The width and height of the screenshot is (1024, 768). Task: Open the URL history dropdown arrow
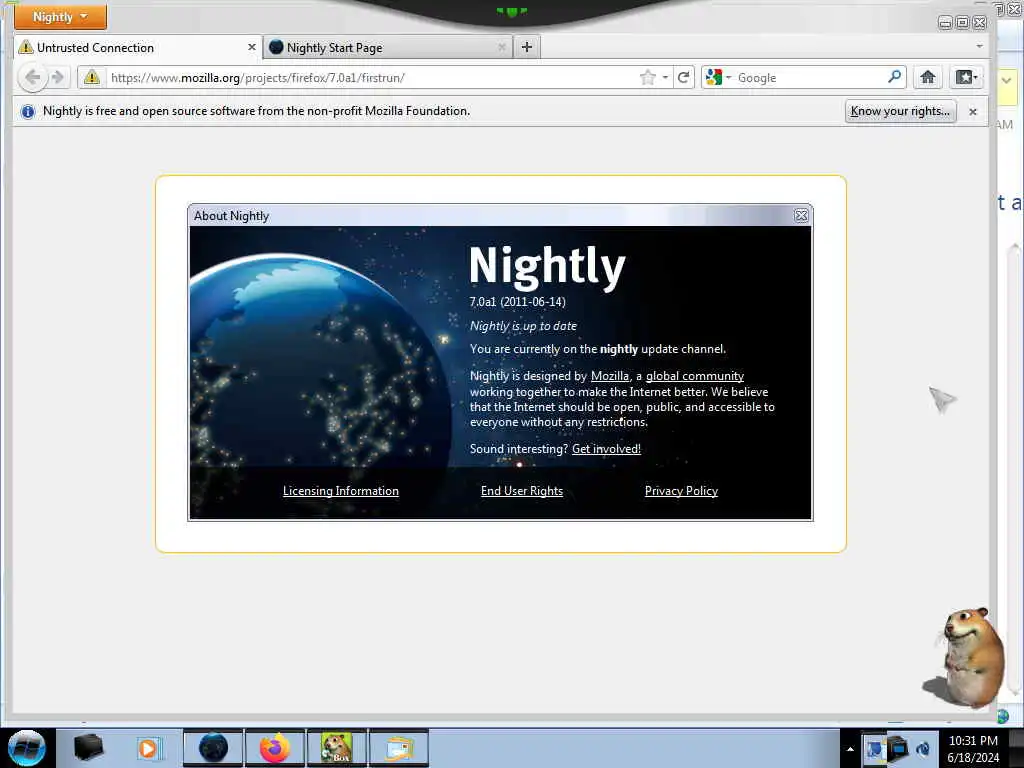pyautogui.click(x=665, y=78)
